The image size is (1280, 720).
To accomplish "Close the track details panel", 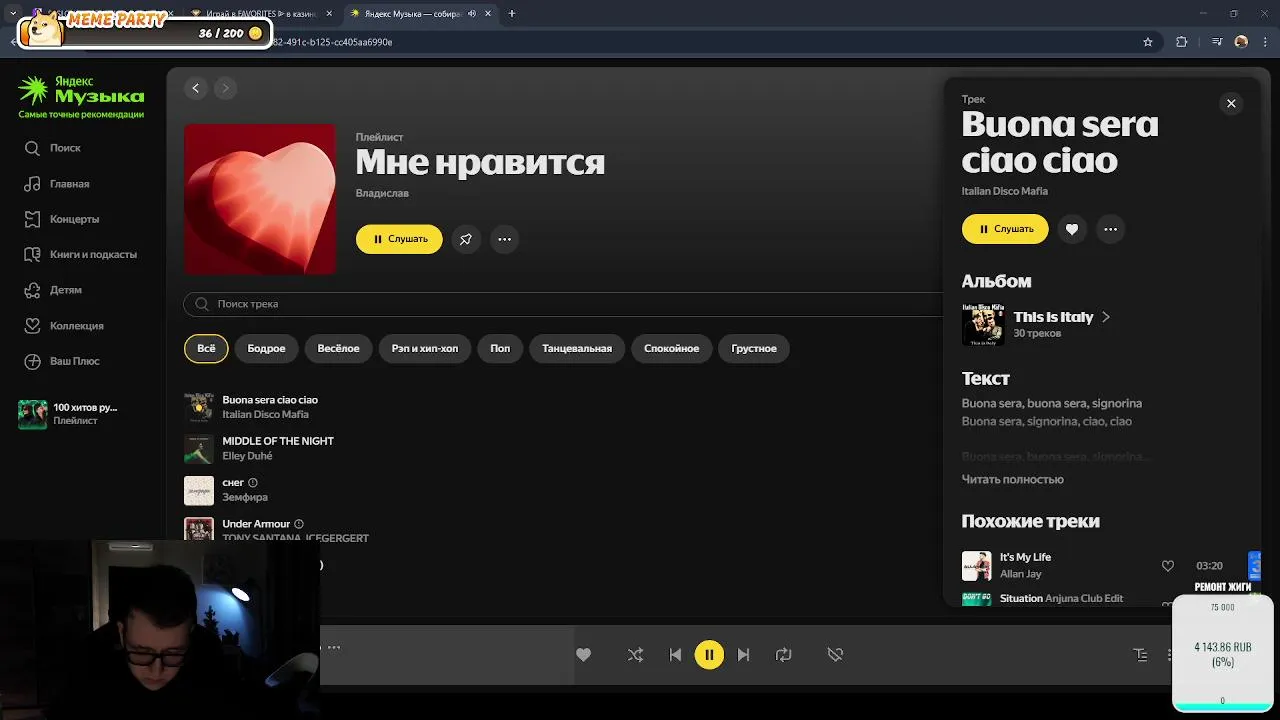I will pos(1231,103).
